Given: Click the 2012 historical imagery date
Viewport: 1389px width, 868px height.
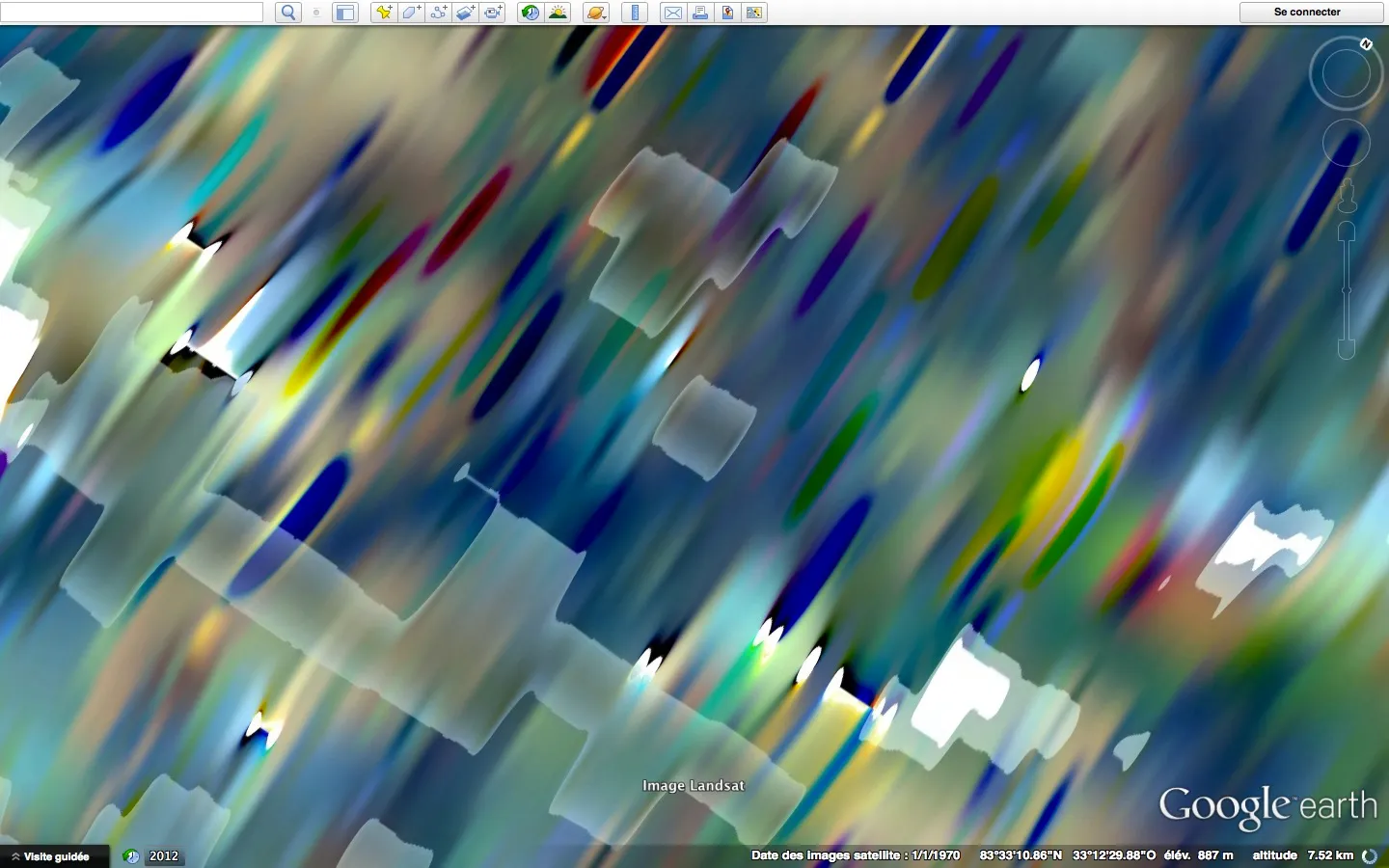Looking at the screenshot, I should (163, 856).
